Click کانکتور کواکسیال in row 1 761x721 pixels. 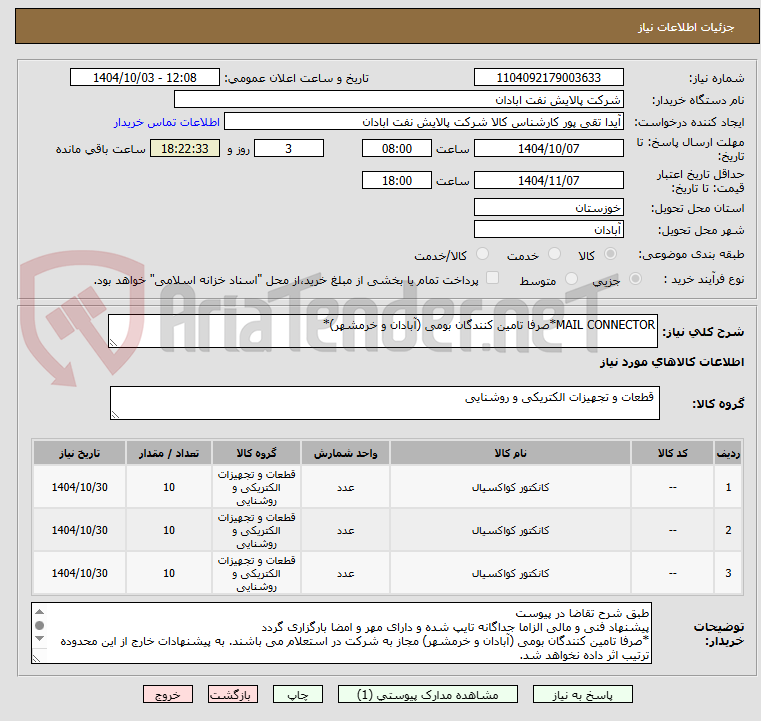[510, 488]
